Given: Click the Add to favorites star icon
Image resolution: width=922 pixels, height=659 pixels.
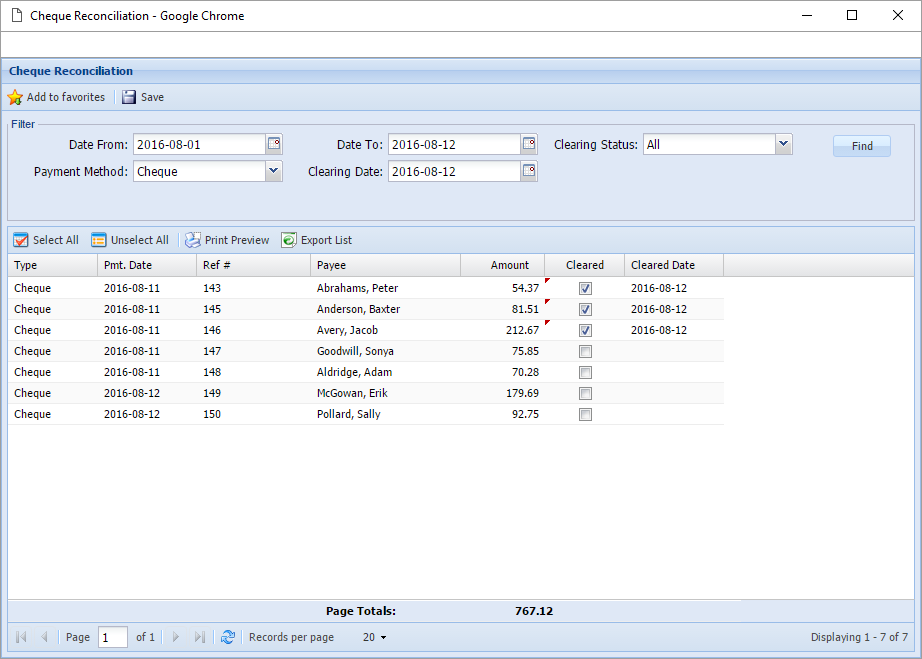Looking at the screenshot, I should point(15,98).
